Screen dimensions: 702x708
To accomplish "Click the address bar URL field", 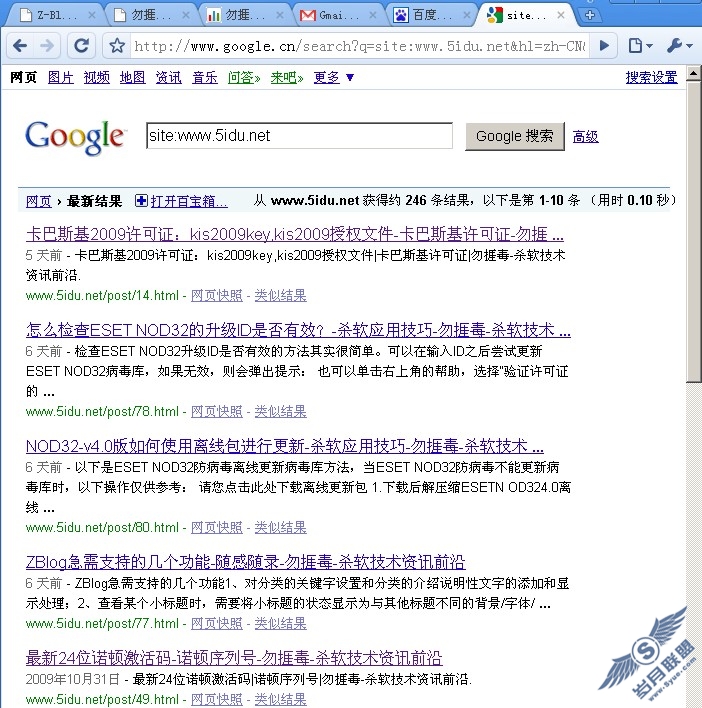I will (x=360, y=46).
